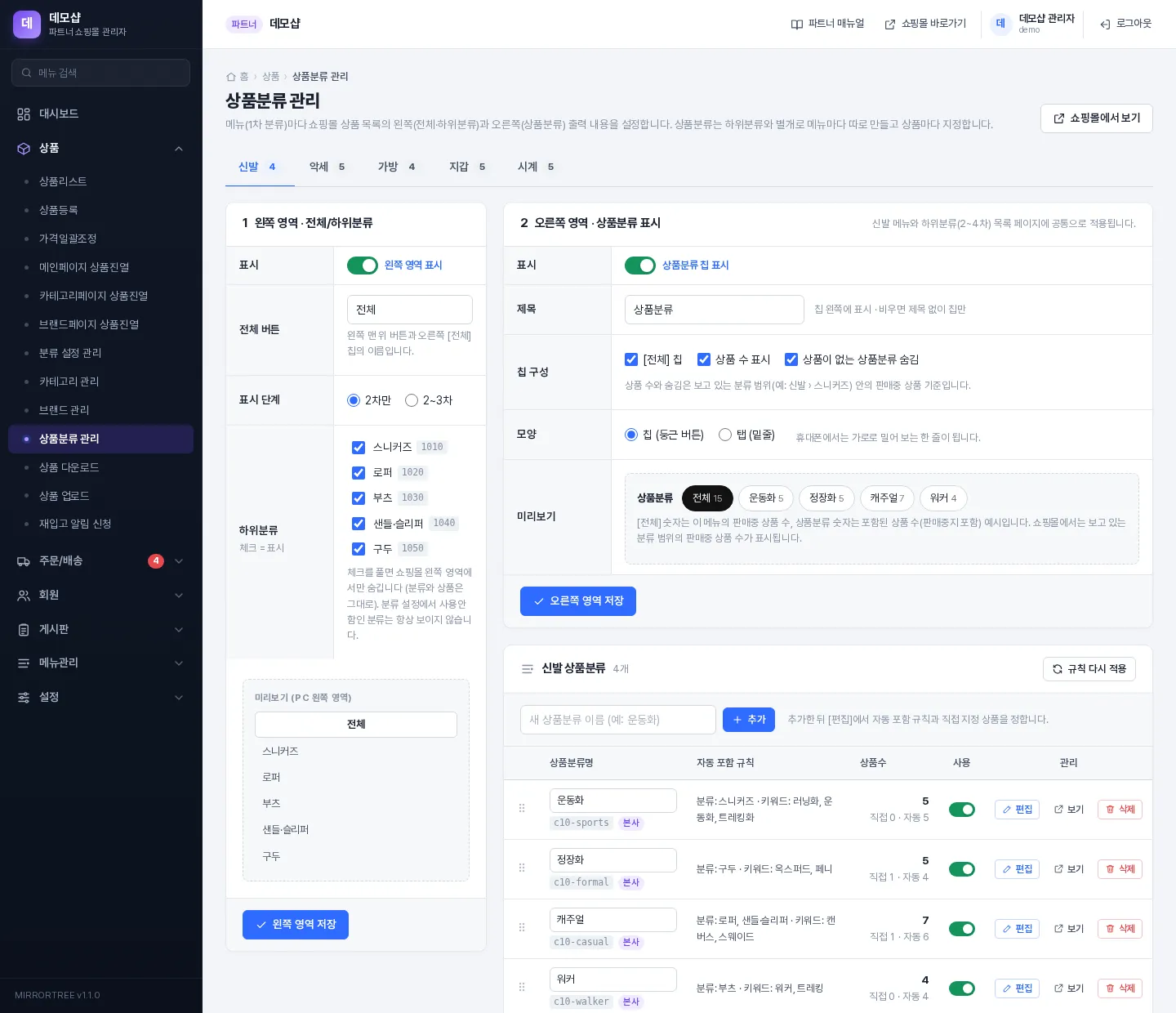Image resolution: width=1176 pixels, height=1013 pixels.
Task: Expand the 메뉴관리 section chevron
Action: click(179, 663)
